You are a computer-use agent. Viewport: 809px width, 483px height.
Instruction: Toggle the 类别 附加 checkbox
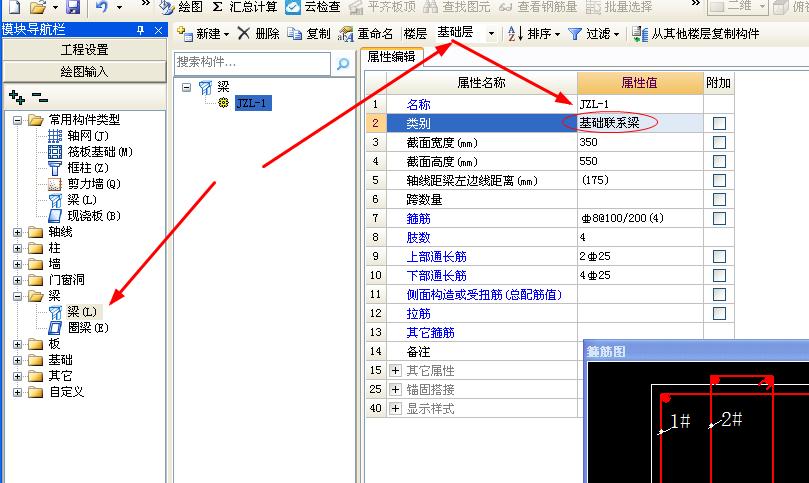[x=719, y=123]
